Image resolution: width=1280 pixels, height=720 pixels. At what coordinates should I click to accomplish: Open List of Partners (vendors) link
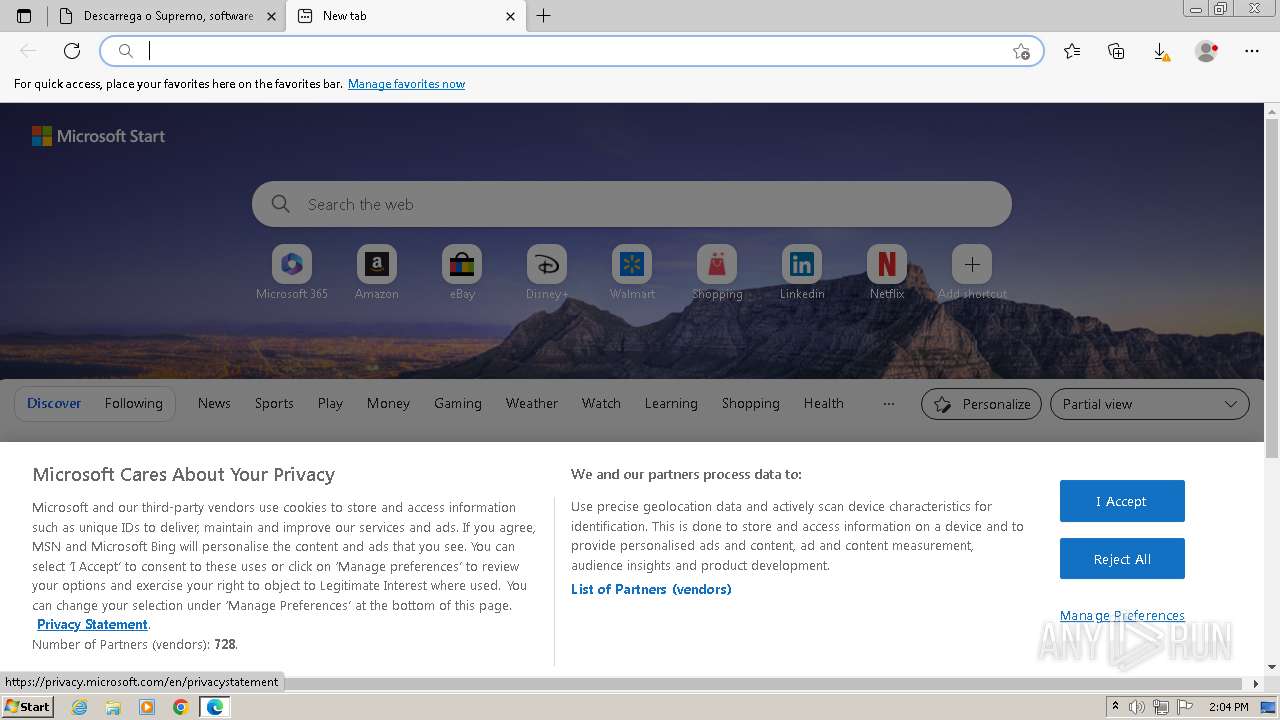[x=651, y=590]
